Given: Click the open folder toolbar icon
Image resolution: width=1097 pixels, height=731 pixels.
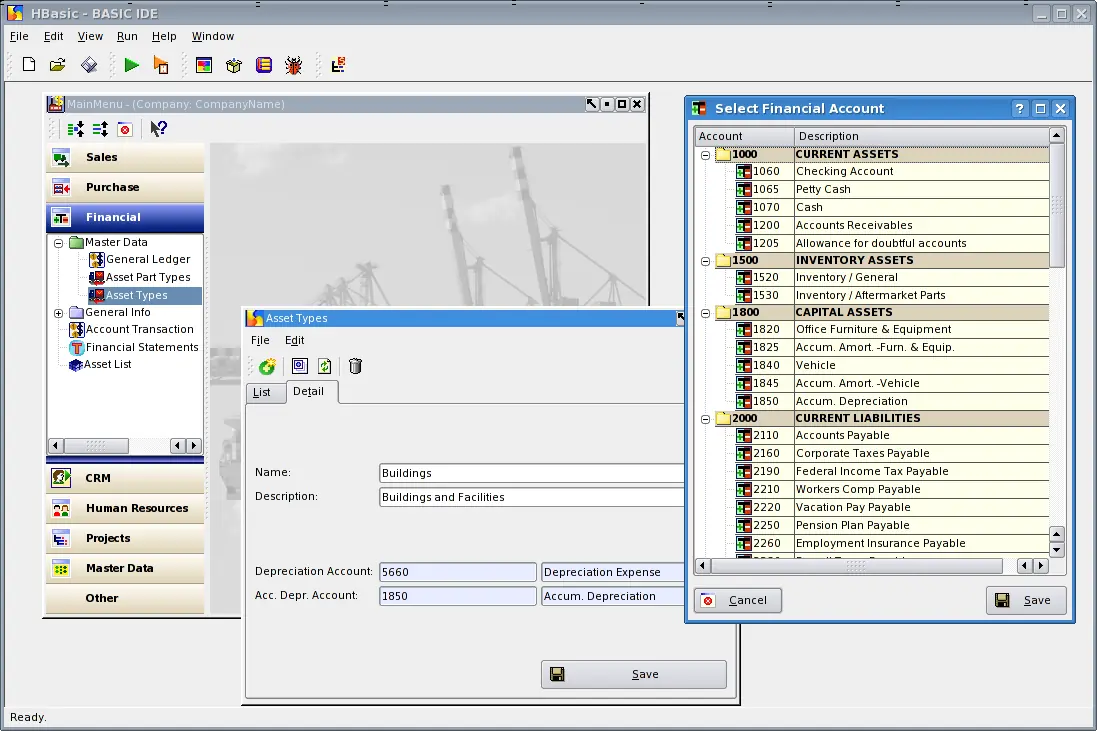Looking at the screenshot, I should [57, 65].
